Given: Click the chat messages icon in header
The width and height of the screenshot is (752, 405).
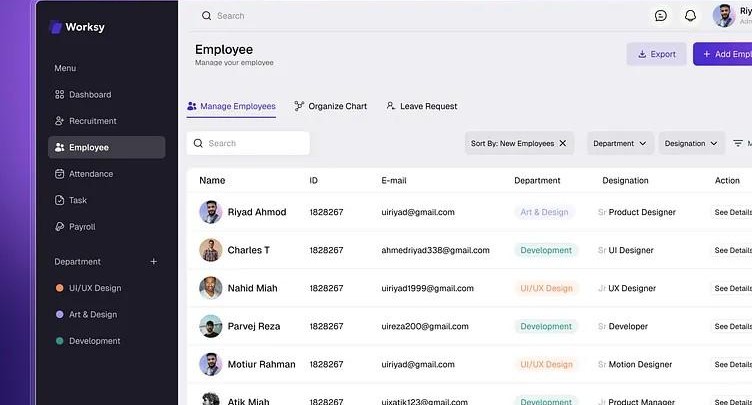Looking at the screenshot, I should 661,16.
